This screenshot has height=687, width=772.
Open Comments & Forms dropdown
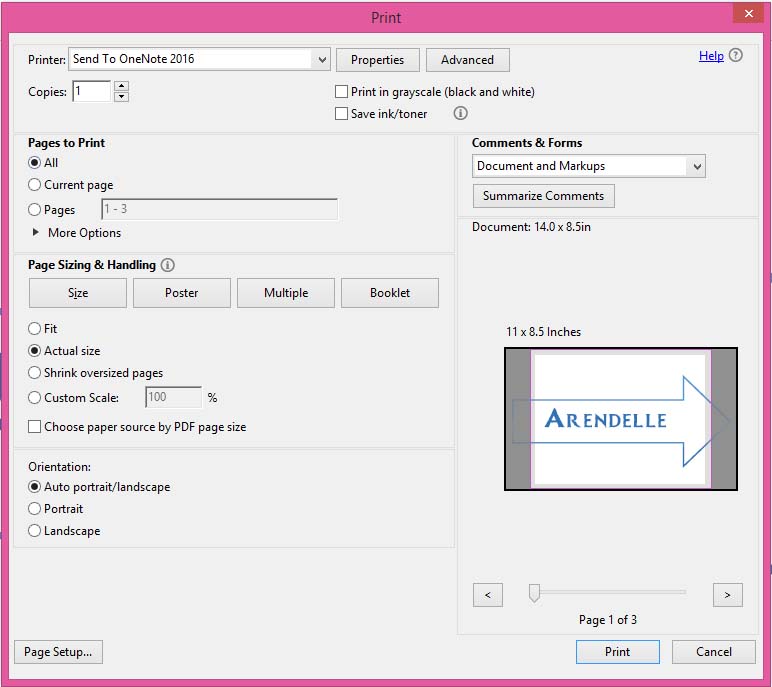click(697, 166)
